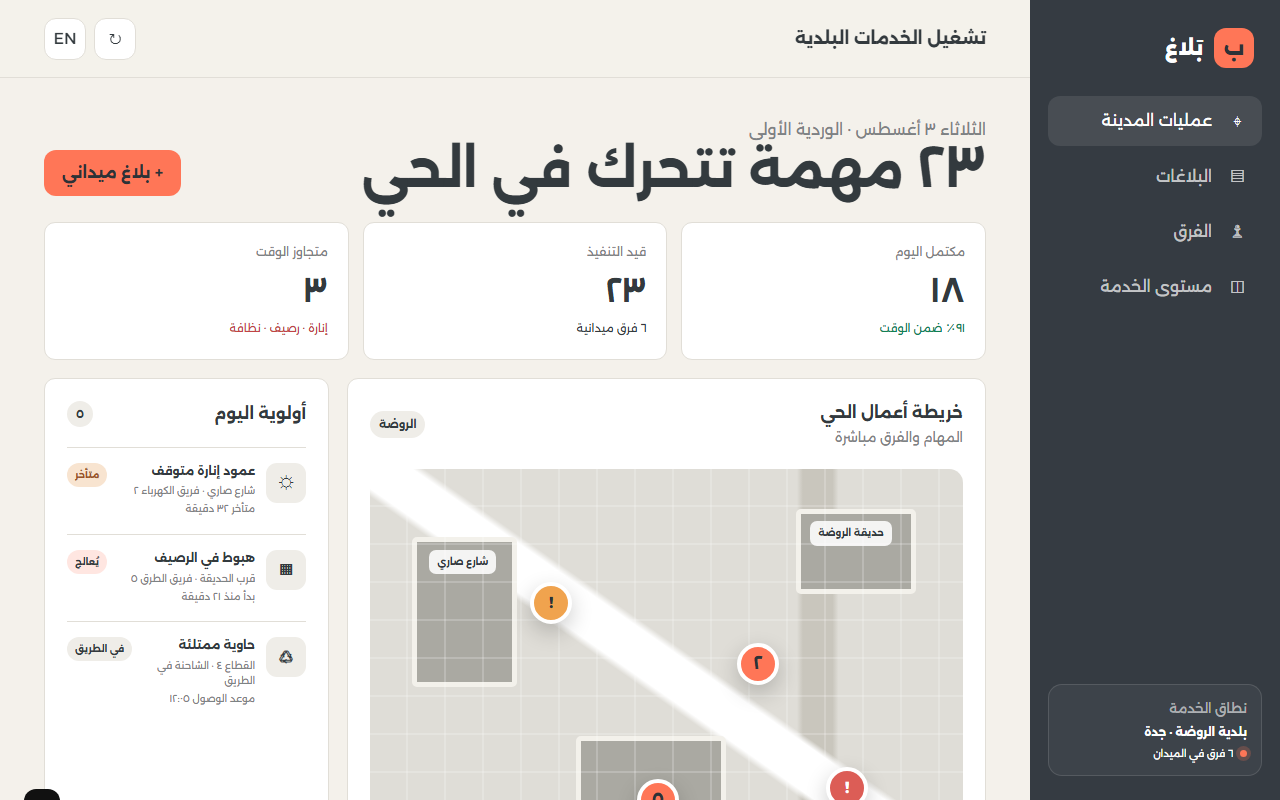Click the متأخر ٣٢ دقيقة text

pos(220,508)
